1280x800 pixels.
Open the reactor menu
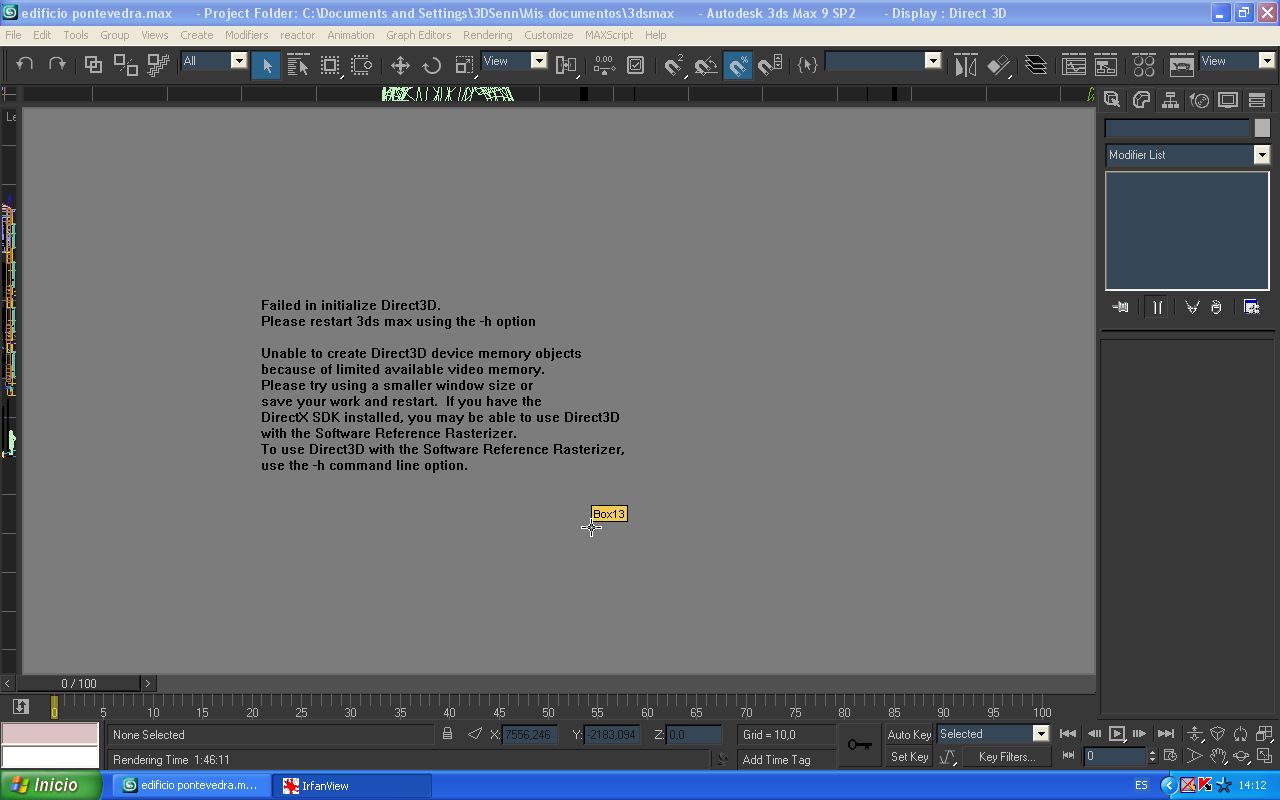297,35
